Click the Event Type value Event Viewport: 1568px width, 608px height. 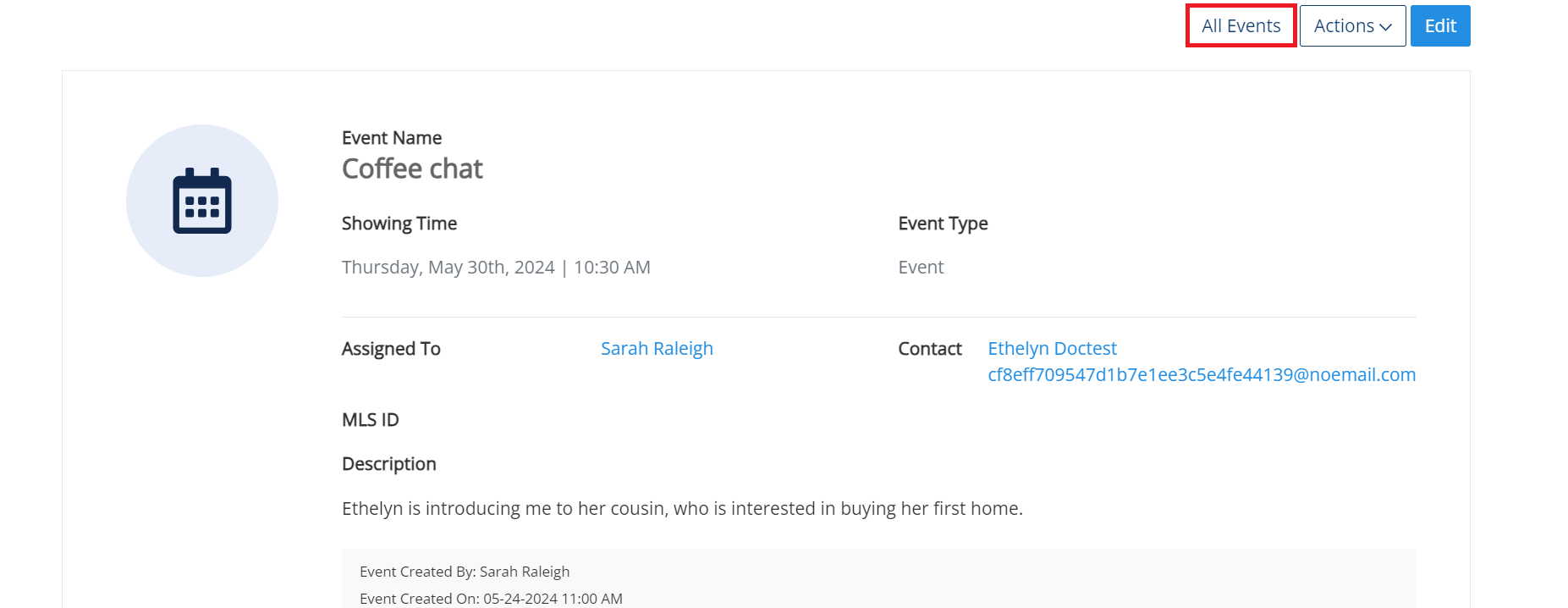point(921,267)
